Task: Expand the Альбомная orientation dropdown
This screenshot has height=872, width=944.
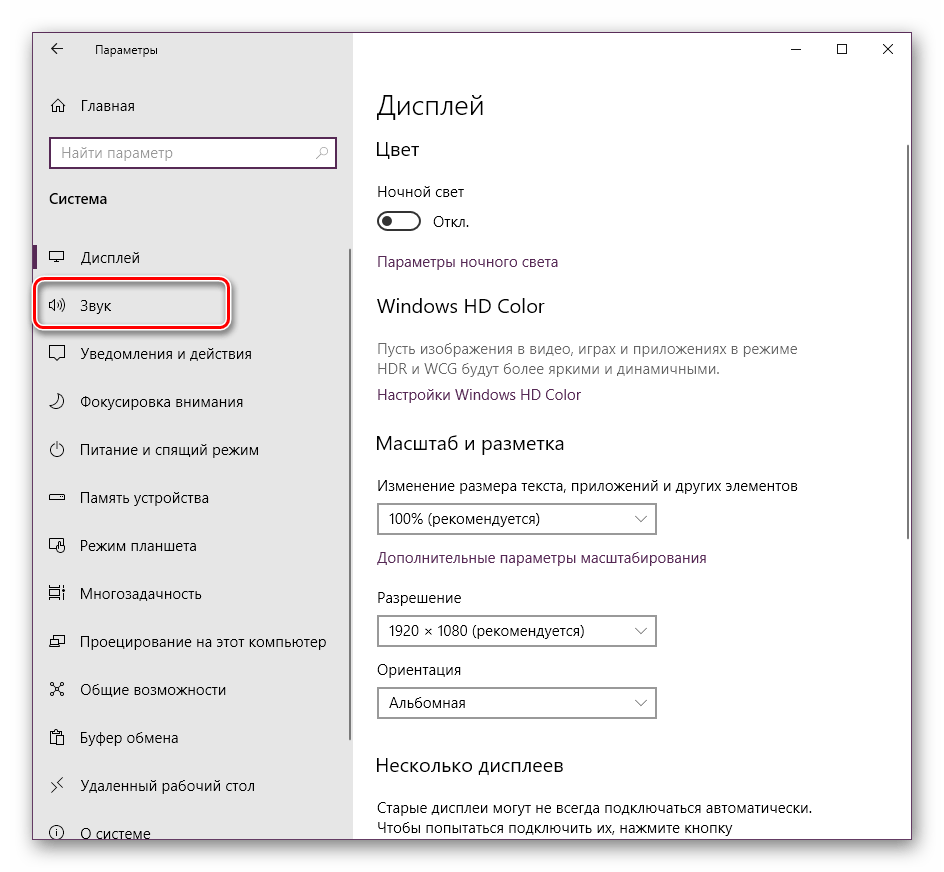Action: click(x=516, y=703)
